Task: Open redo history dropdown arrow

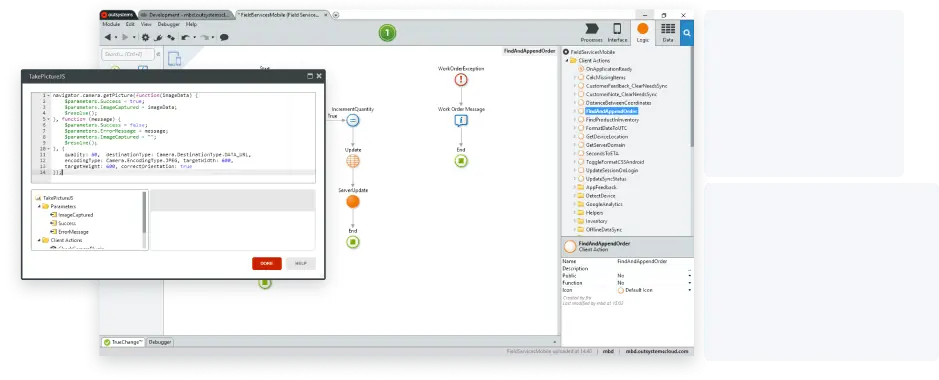Action: coord(214,37)
